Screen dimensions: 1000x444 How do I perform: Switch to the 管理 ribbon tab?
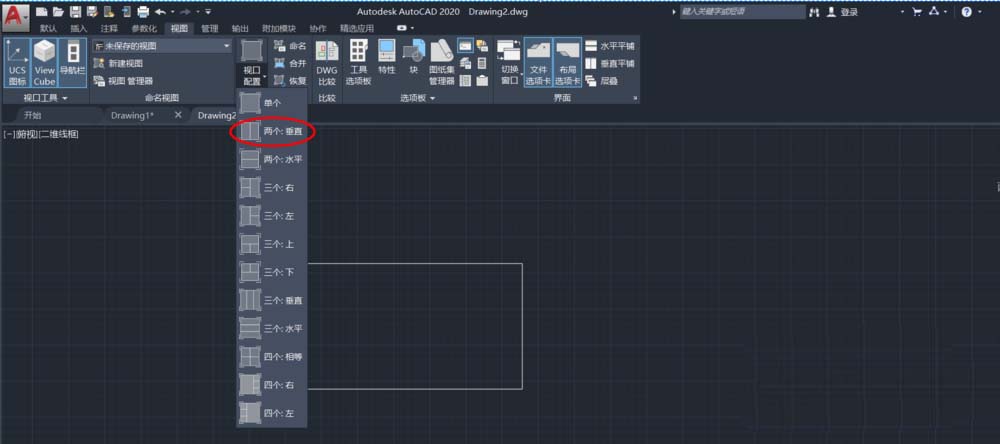pos(209,29)
